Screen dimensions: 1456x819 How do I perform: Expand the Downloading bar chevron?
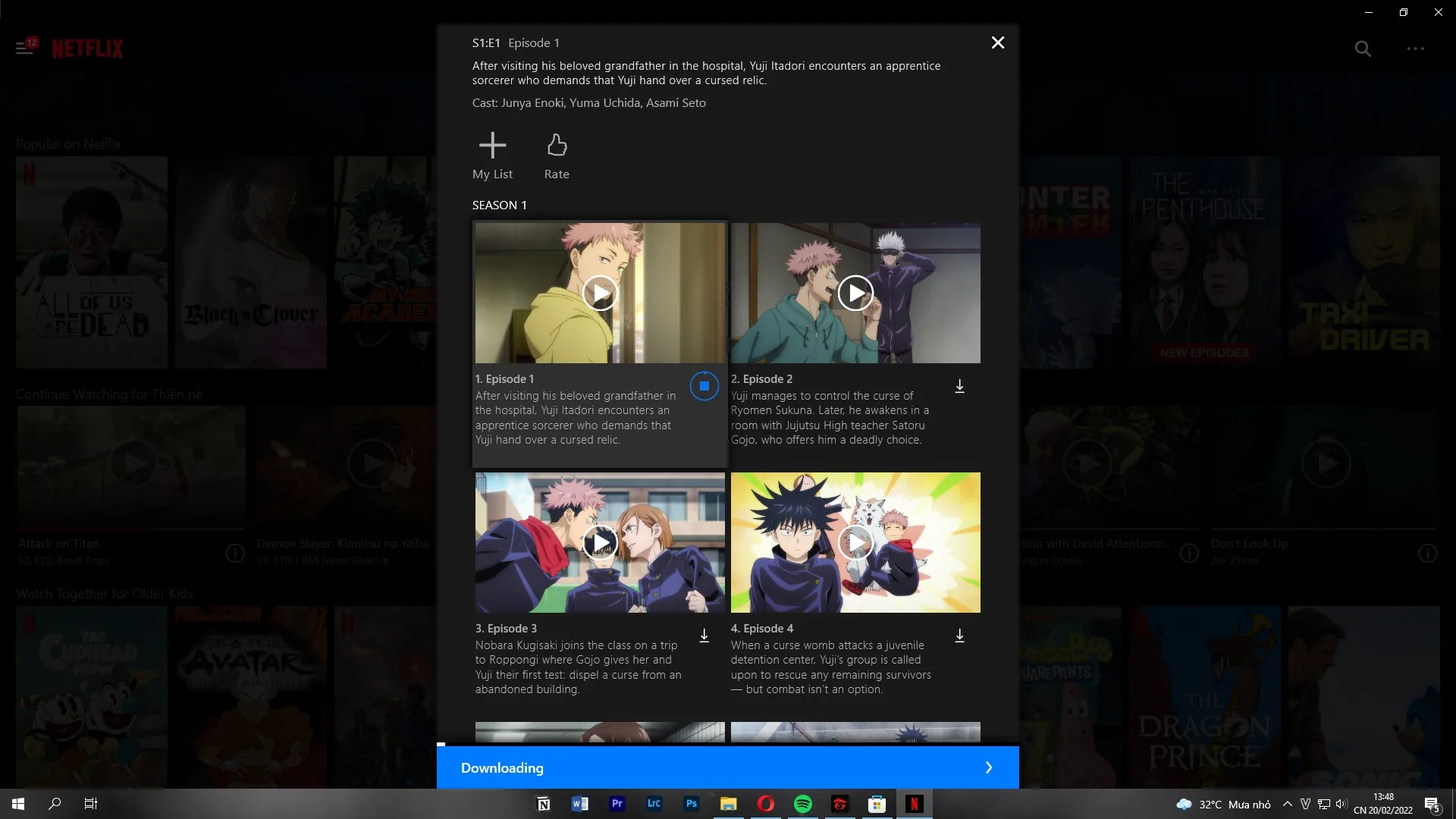coord(989,767)
